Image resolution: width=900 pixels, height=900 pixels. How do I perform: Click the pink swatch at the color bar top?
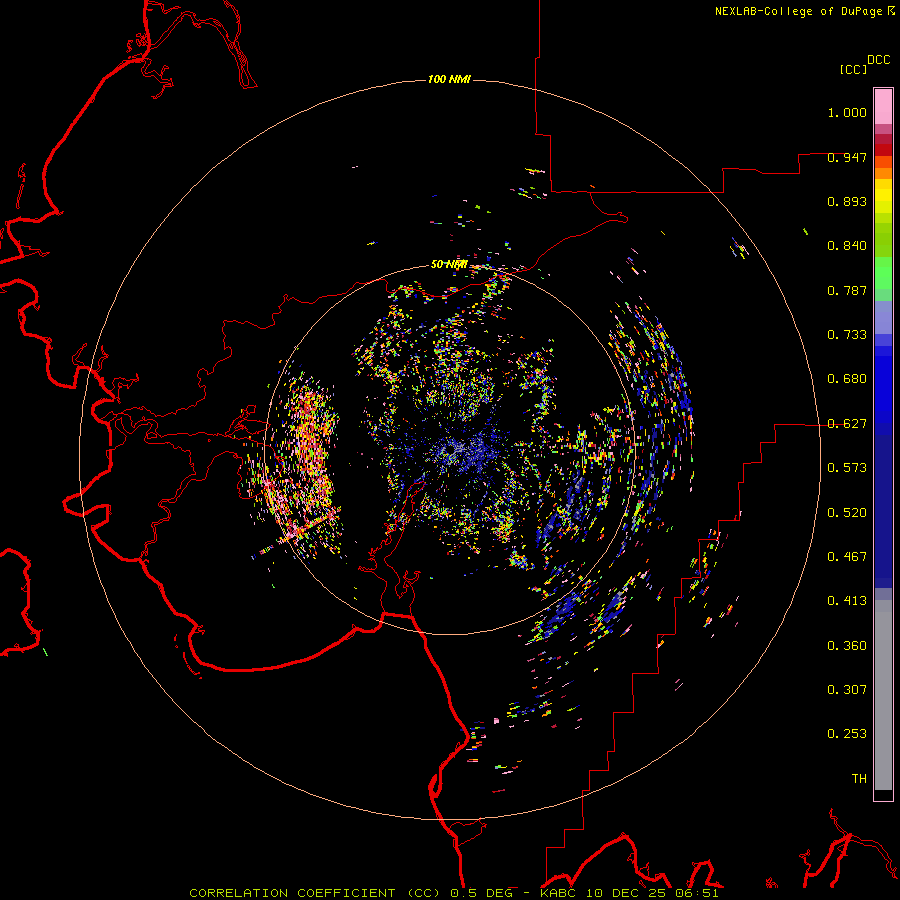883,107
